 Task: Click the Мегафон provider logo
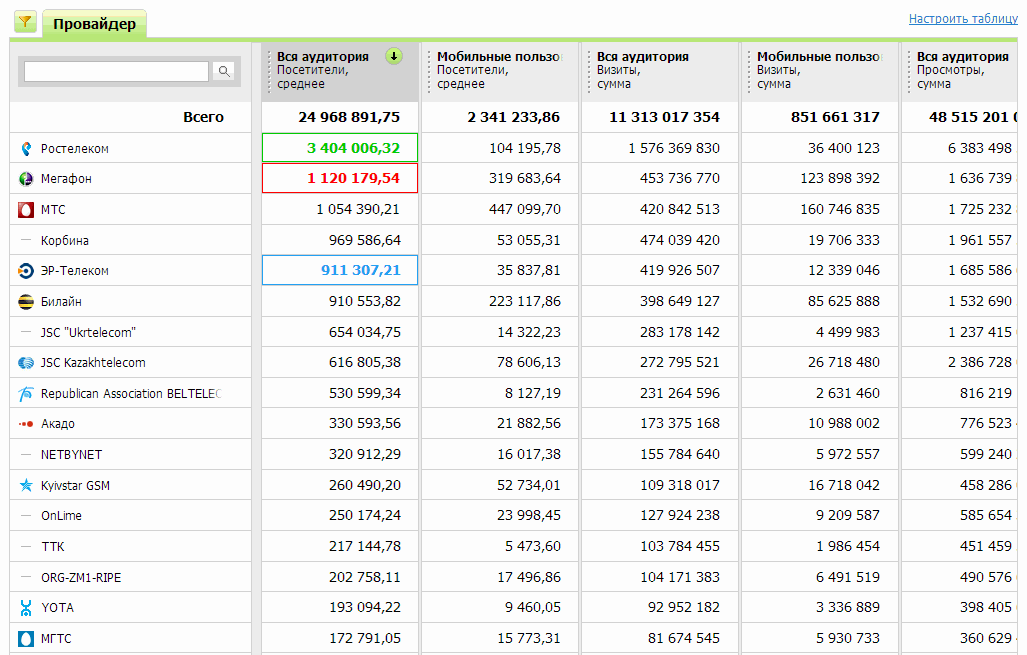pyautogui.click(x=26, y=179)
